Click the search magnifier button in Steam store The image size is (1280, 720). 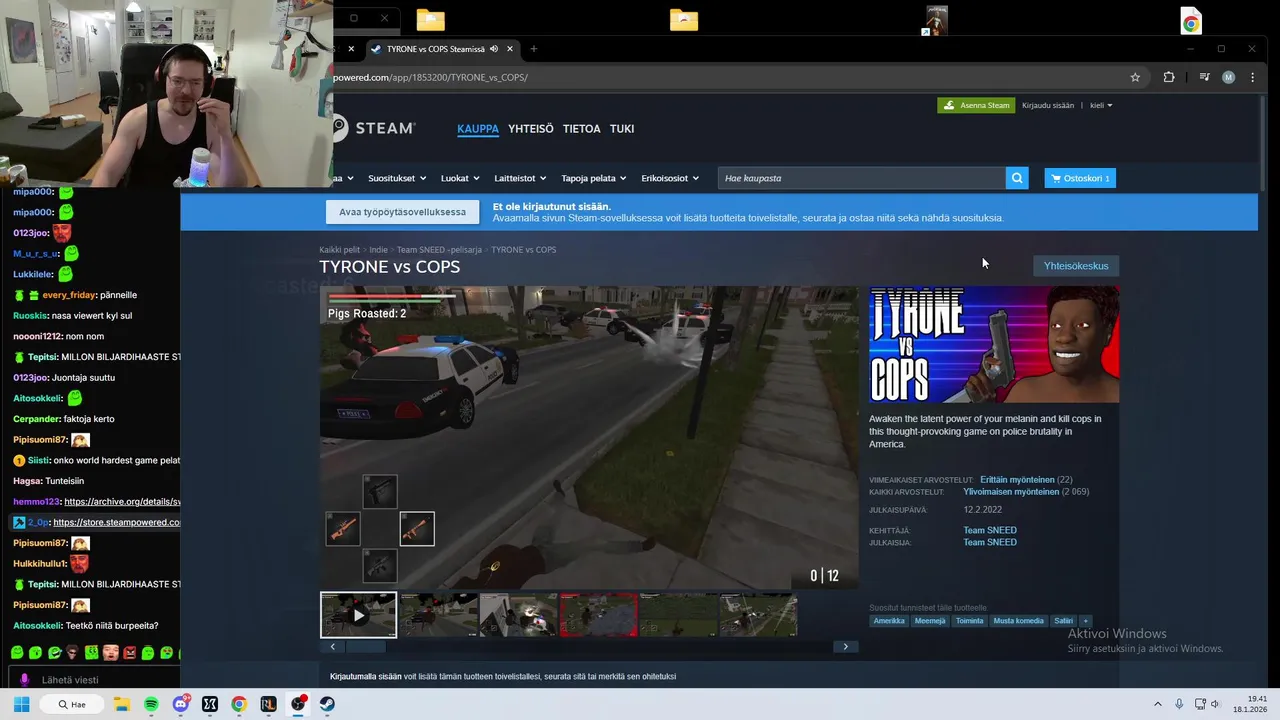[1017, 178]
